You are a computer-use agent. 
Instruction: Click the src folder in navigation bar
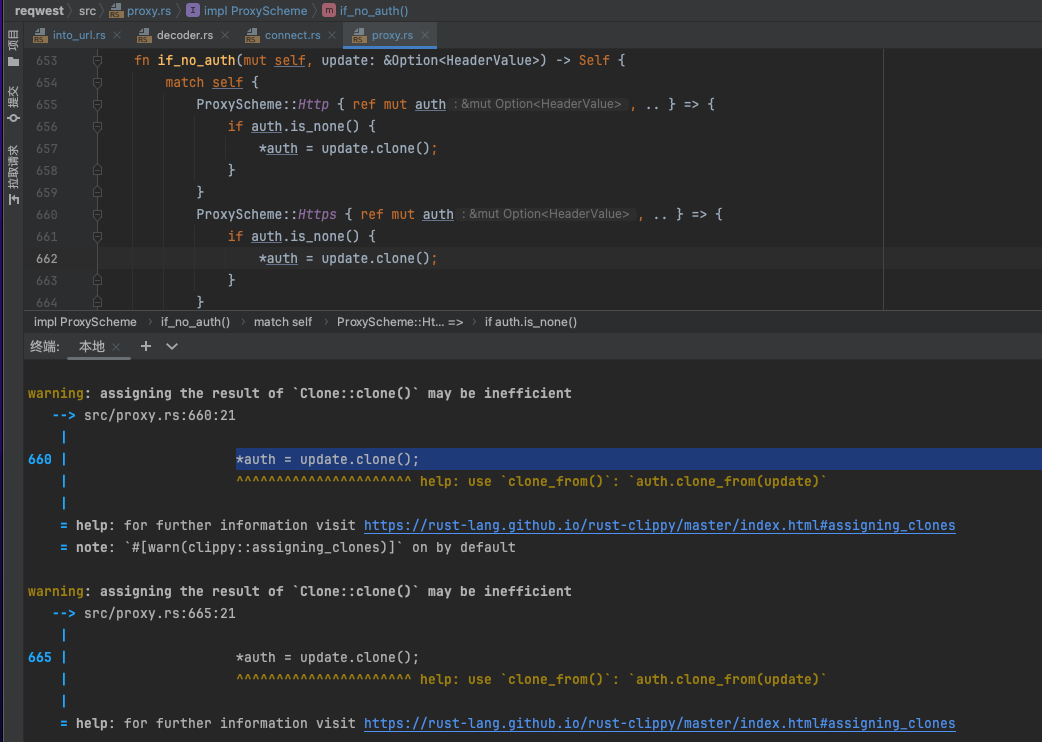coord(88,10)
